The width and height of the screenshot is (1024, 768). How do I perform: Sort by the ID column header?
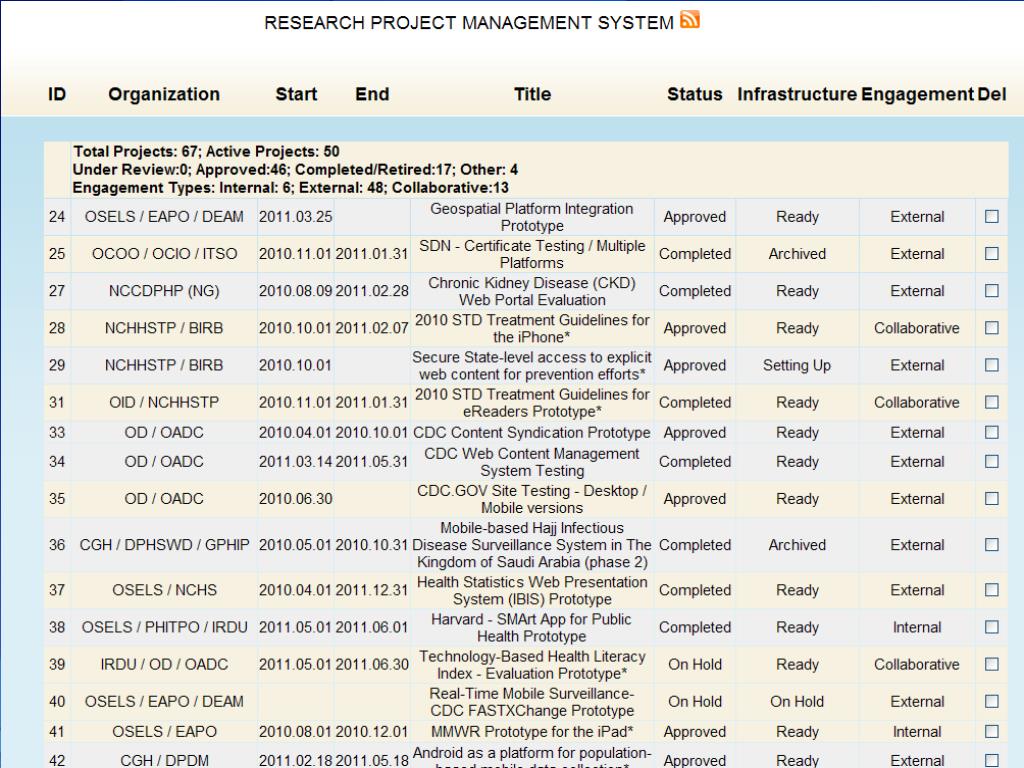57,94
